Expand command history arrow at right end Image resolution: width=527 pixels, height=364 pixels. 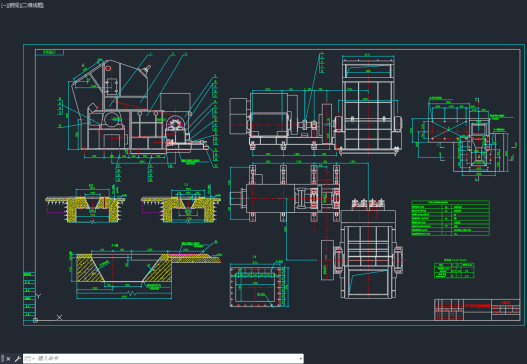tap(300, 359)
